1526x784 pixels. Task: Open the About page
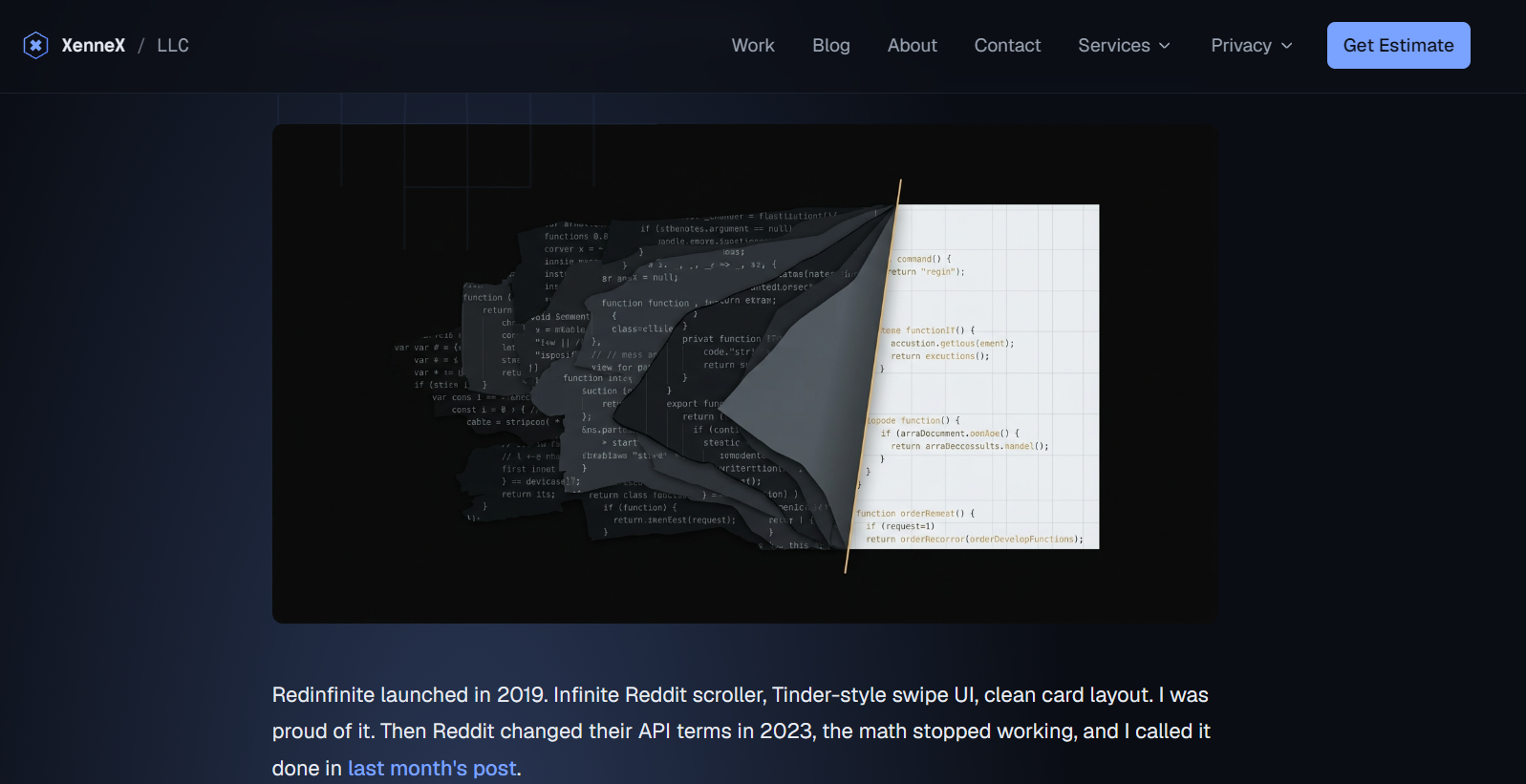coord(913,45)
